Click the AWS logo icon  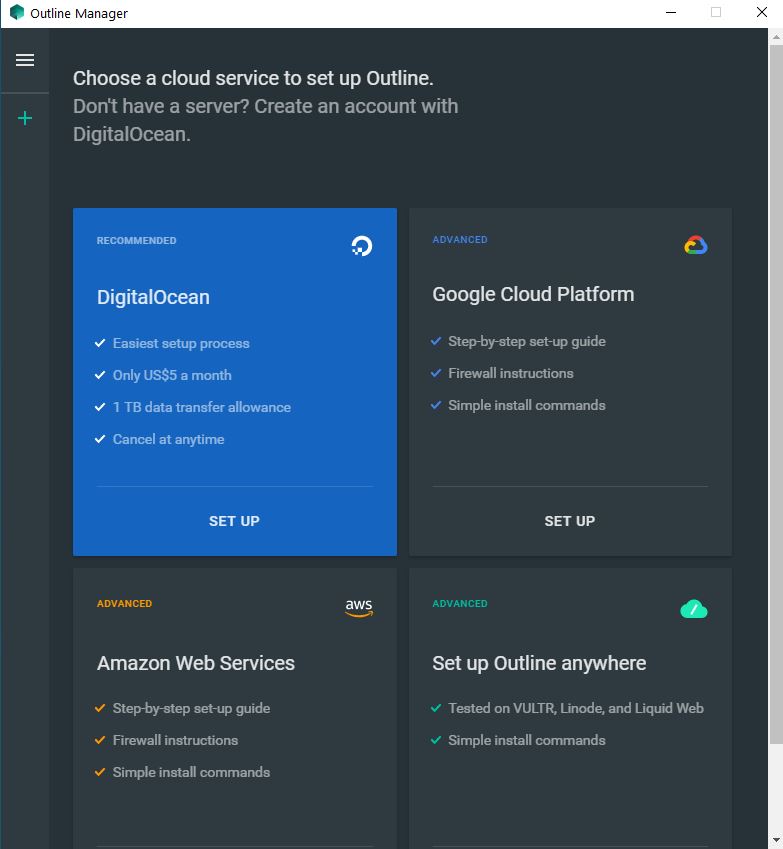coord(359,608)
